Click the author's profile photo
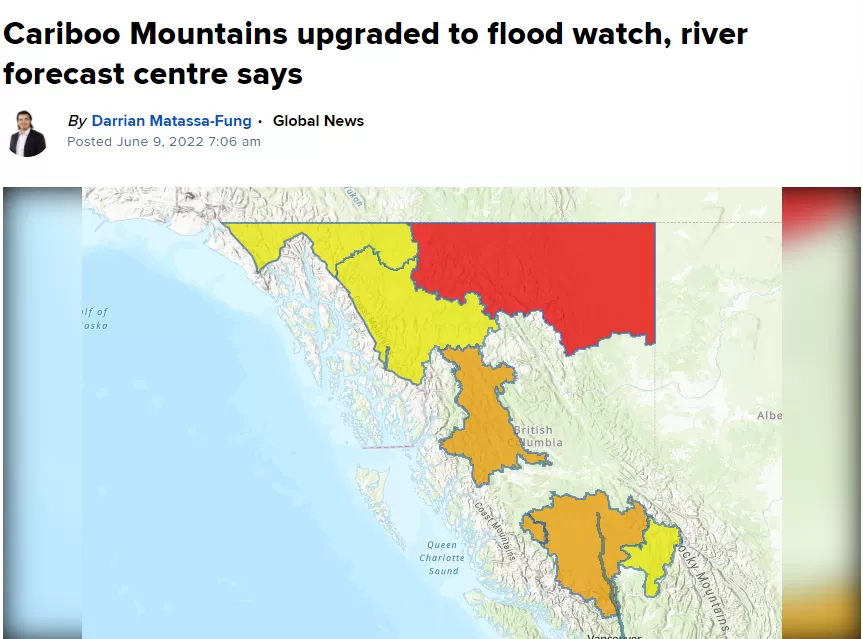 pyautogui.click(x=28, y=133)
